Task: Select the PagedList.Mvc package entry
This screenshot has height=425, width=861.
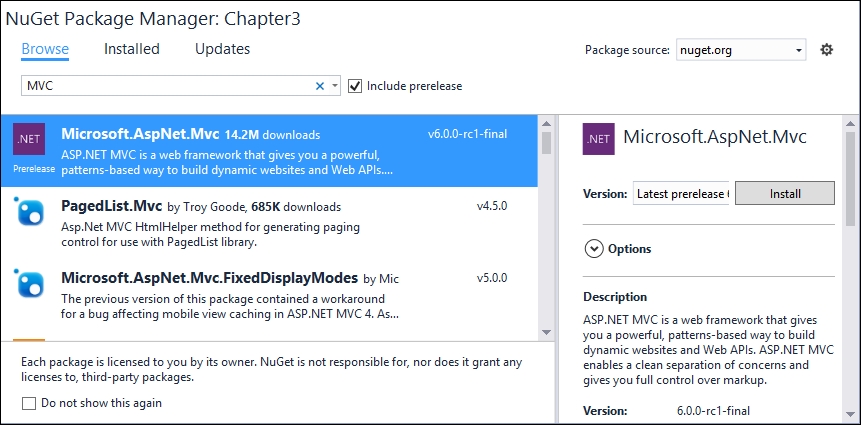Action: click(x=269, y=223)
